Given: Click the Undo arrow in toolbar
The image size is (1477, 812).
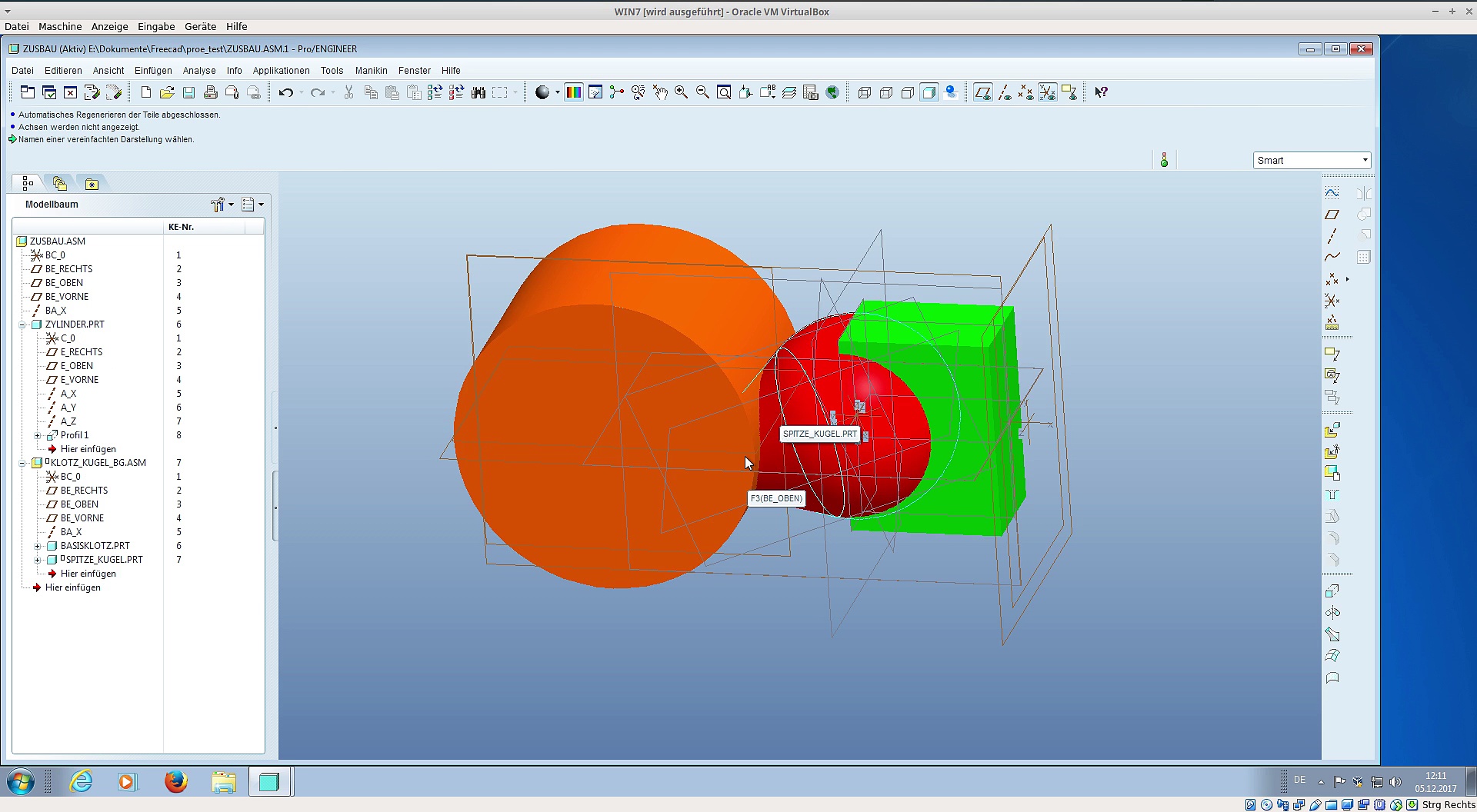Looking at the screenshot, I should point(286,93).
